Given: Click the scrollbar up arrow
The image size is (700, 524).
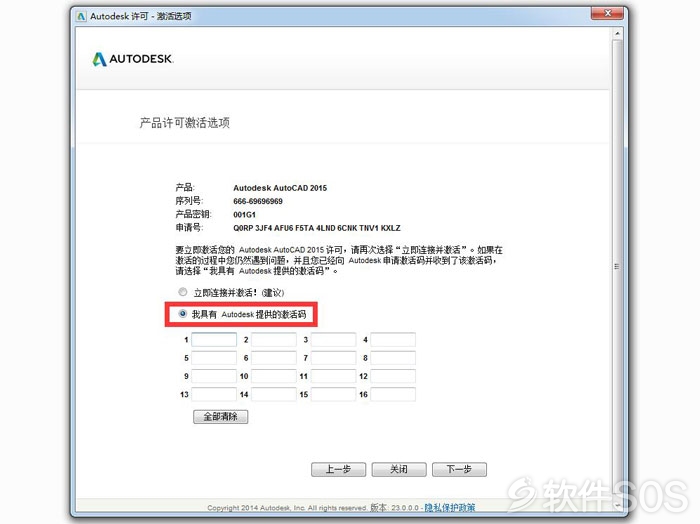Looking at the screenshot, I should [617, 33].
